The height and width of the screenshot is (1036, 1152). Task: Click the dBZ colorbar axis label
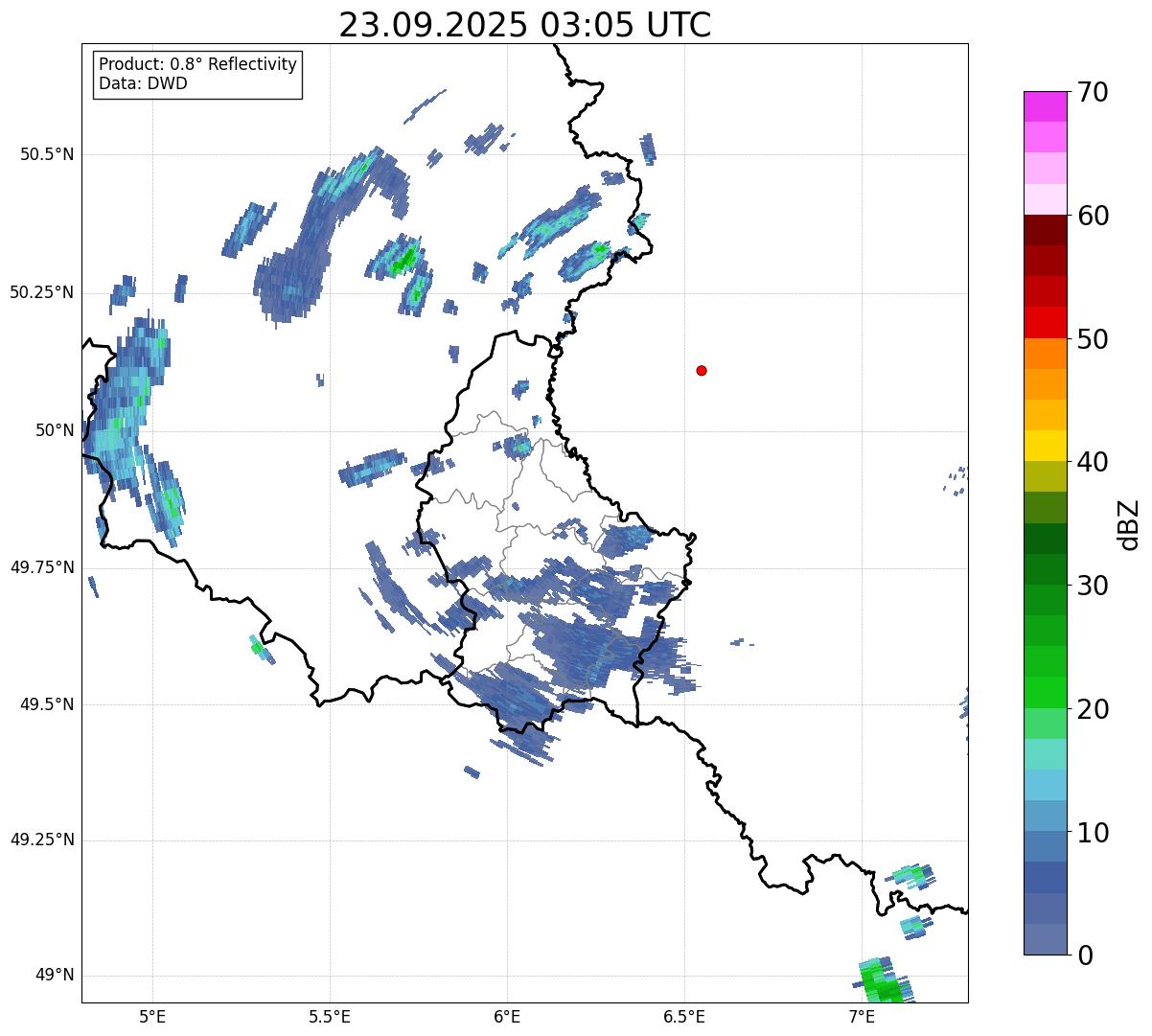[x=1129, y=523]
